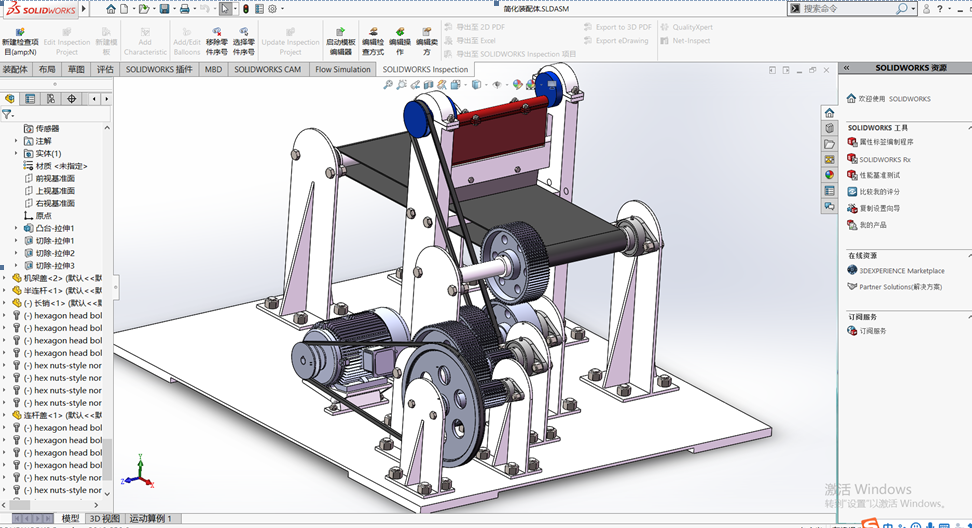Click 编辑卖方 tool

tap(426, 42)
